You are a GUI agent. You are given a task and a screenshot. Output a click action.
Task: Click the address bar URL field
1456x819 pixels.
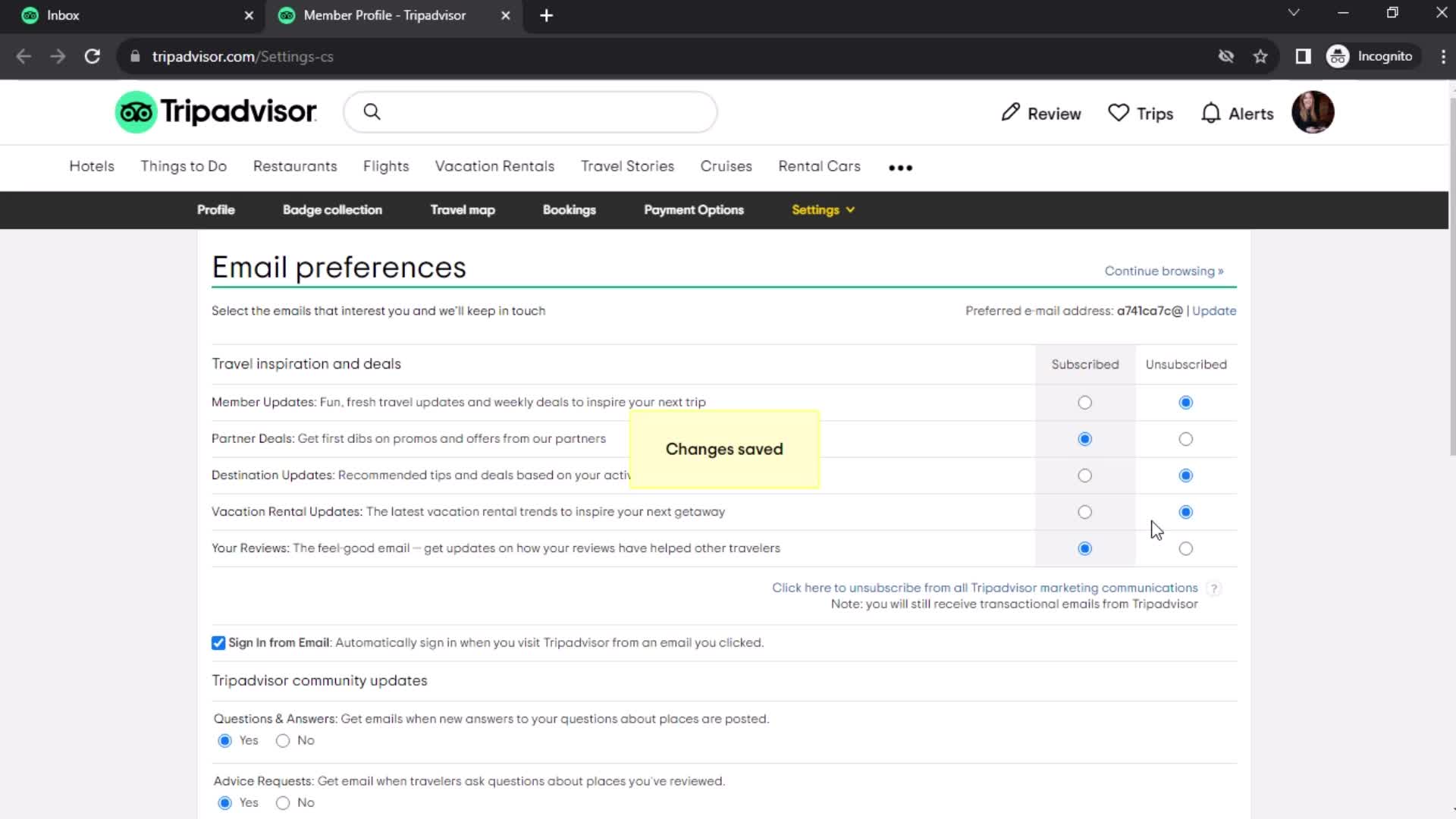243,56
